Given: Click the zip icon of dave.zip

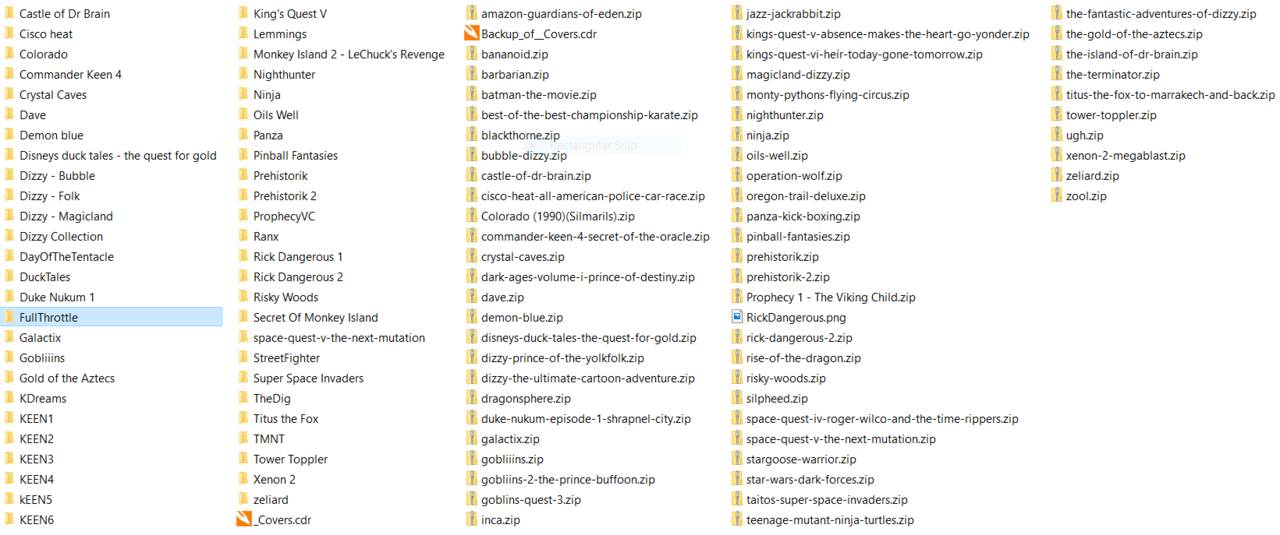Looking at the screenshot, I should [472, 297].
